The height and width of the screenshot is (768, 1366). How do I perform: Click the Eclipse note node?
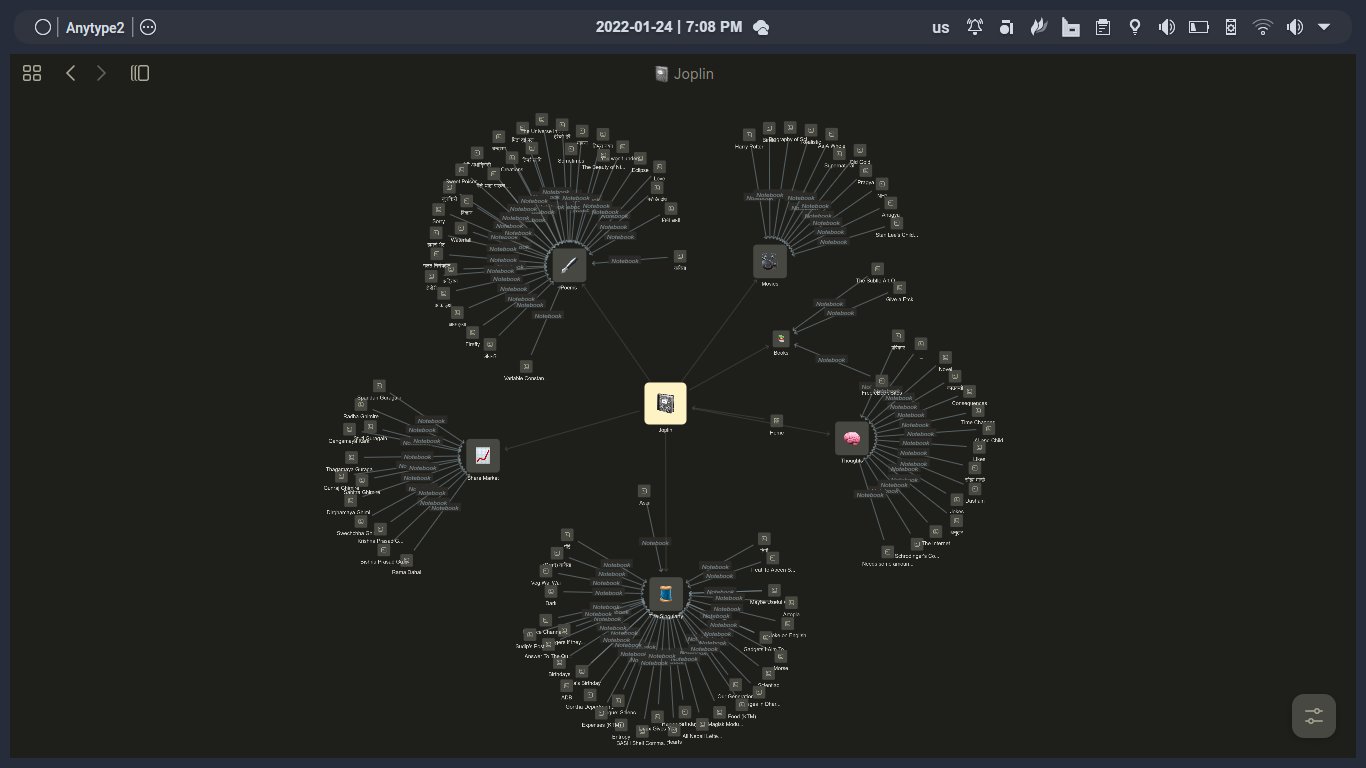(641, 158)
